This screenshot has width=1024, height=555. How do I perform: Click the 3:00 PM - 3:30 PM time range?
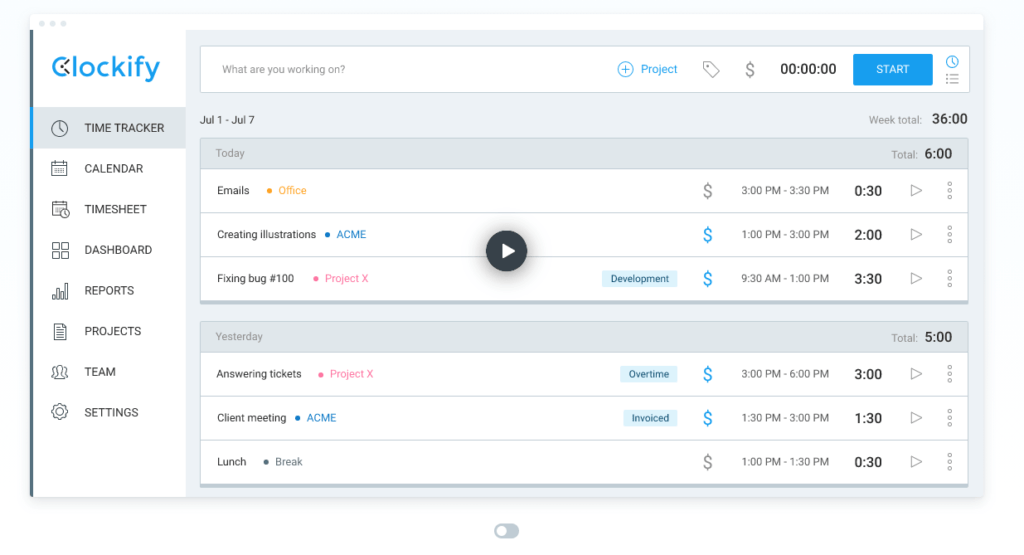785,191
